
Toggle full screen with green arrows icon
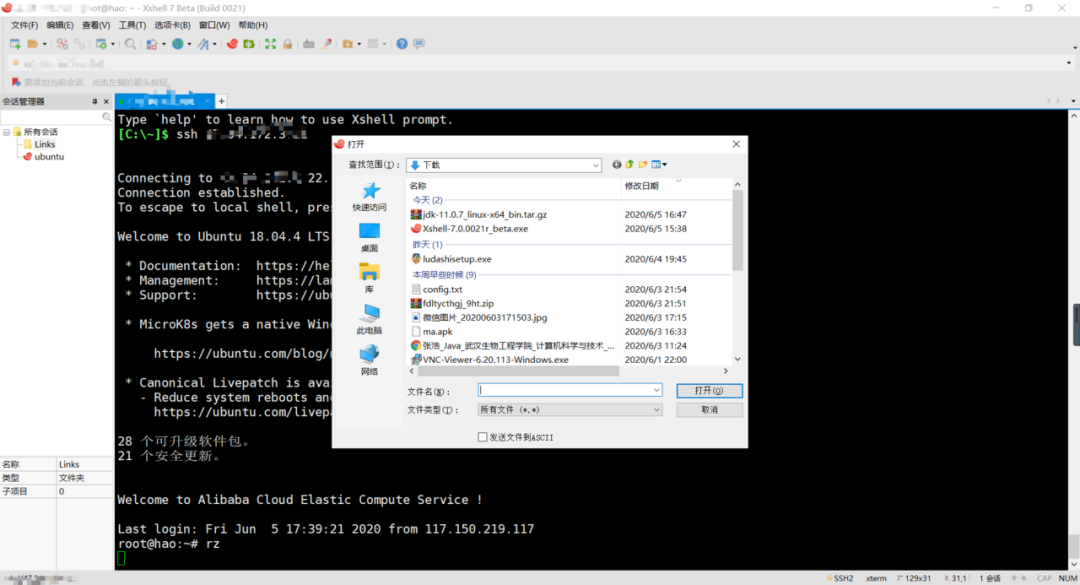271,44
